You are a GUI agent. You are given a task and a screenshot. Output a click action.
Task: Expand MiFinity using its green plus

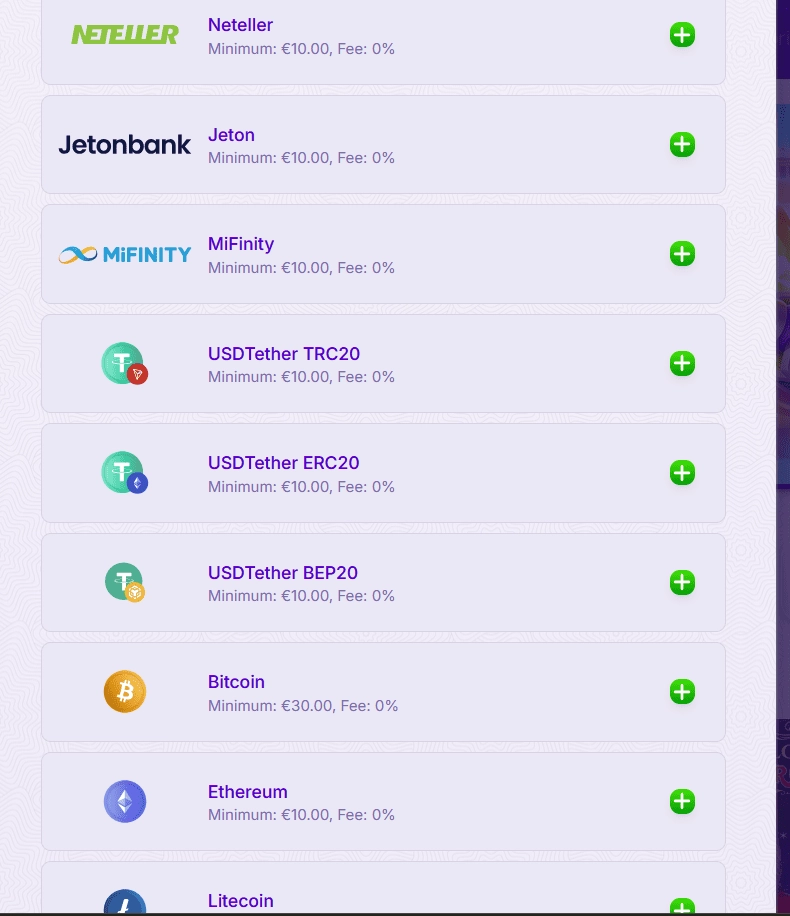click(x=682, y=254)
